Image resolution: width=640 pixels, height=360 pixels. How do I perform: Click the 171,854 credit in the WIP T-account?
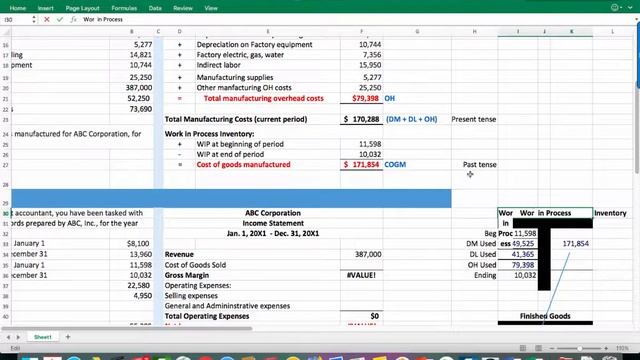(x=576, y=244)
